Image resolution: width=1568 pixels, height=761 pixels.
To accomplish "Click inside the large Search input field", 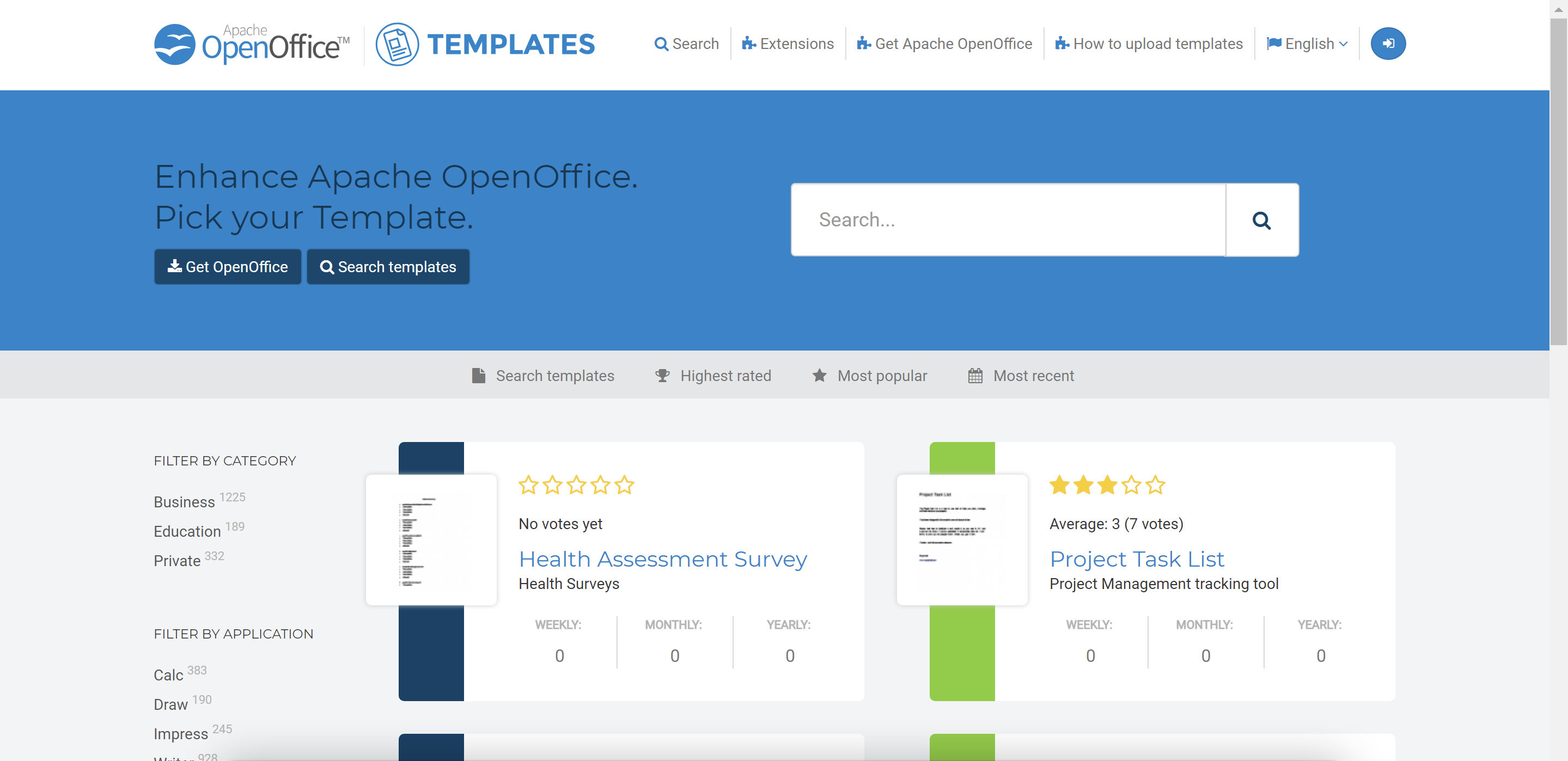I will pyautogui.click(x=1008, y=220).
